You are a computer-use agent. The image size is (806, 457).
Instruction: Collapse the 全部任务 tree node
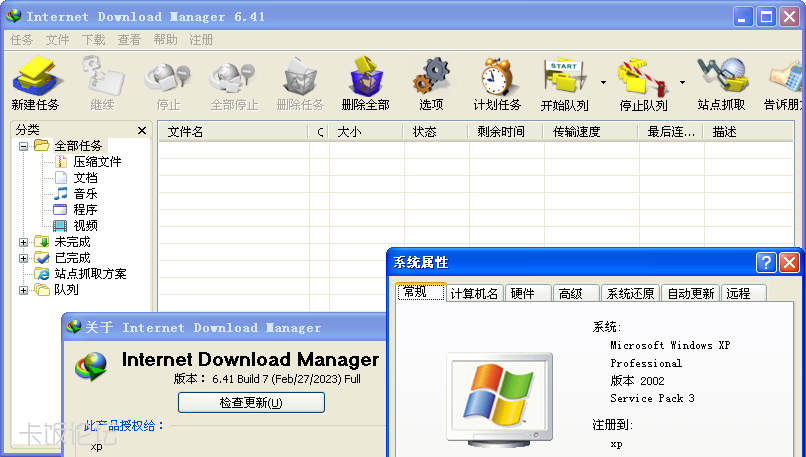[x=23, y=146]
